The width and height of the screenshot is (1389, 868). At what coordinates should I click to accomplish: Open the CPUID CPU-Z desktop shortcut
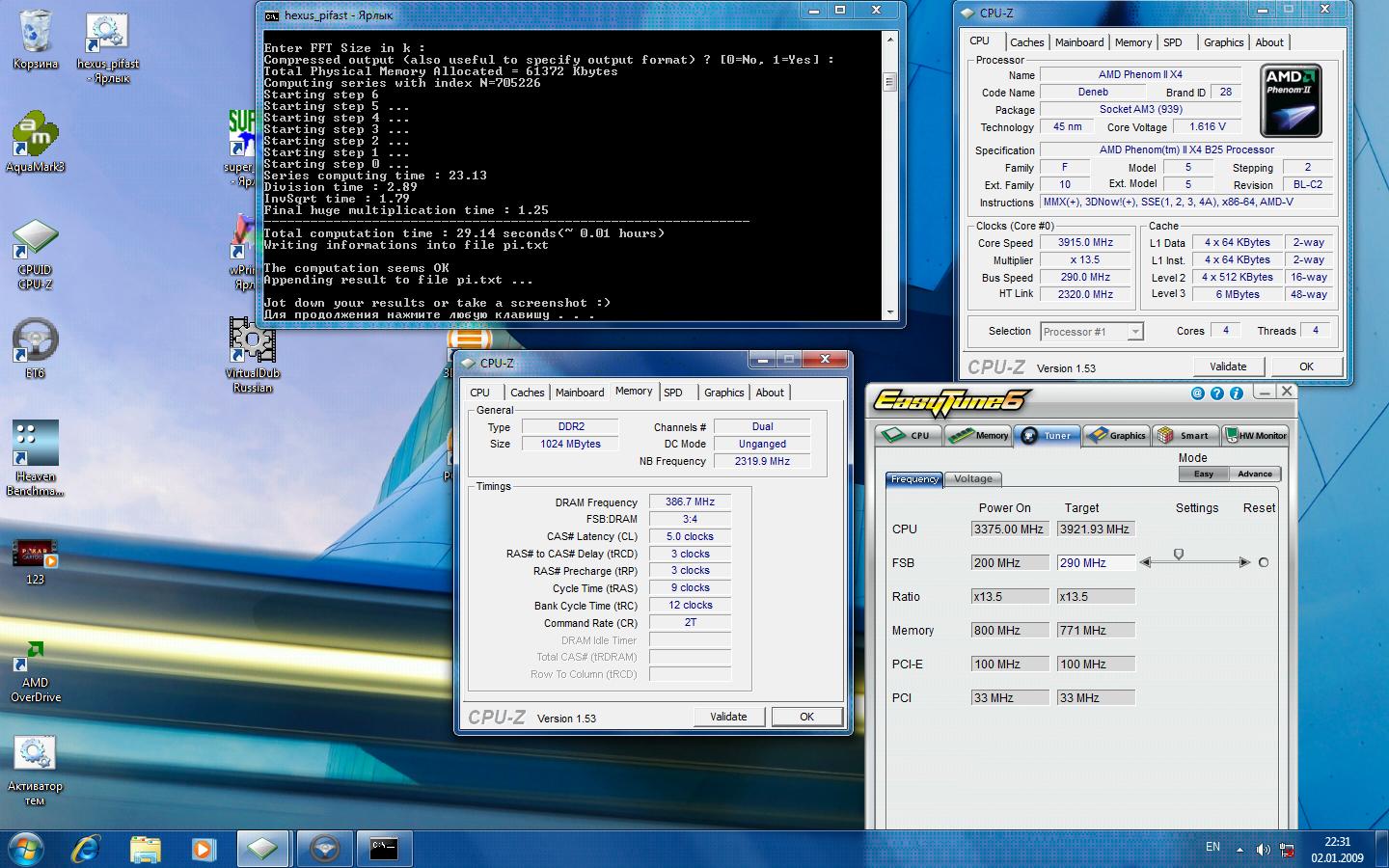tap(36, 256)
